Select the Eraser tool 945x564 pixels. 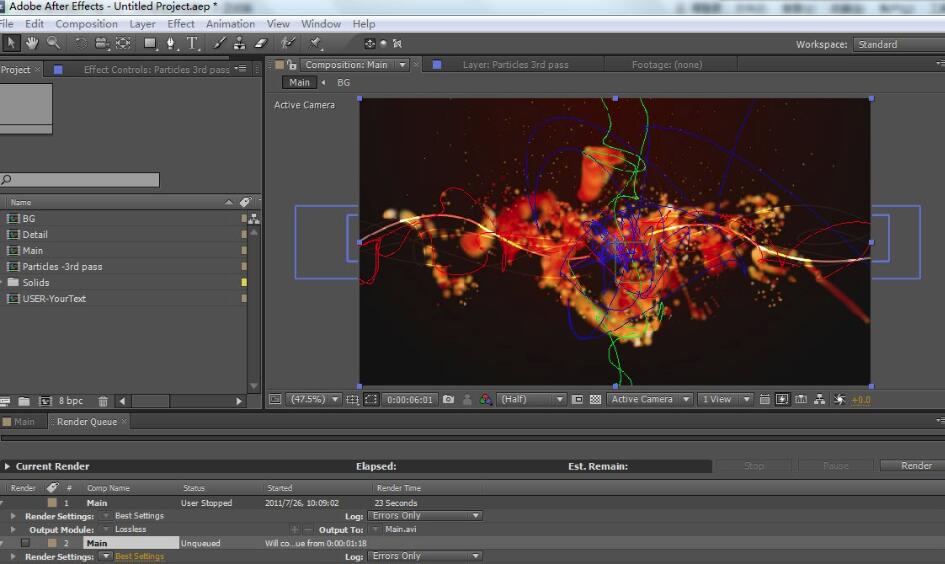261,43
